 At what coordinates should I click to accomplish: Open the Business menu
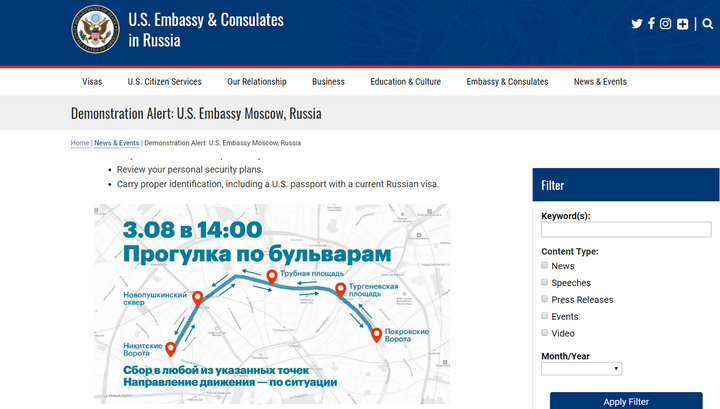click(x=328, y=82)
